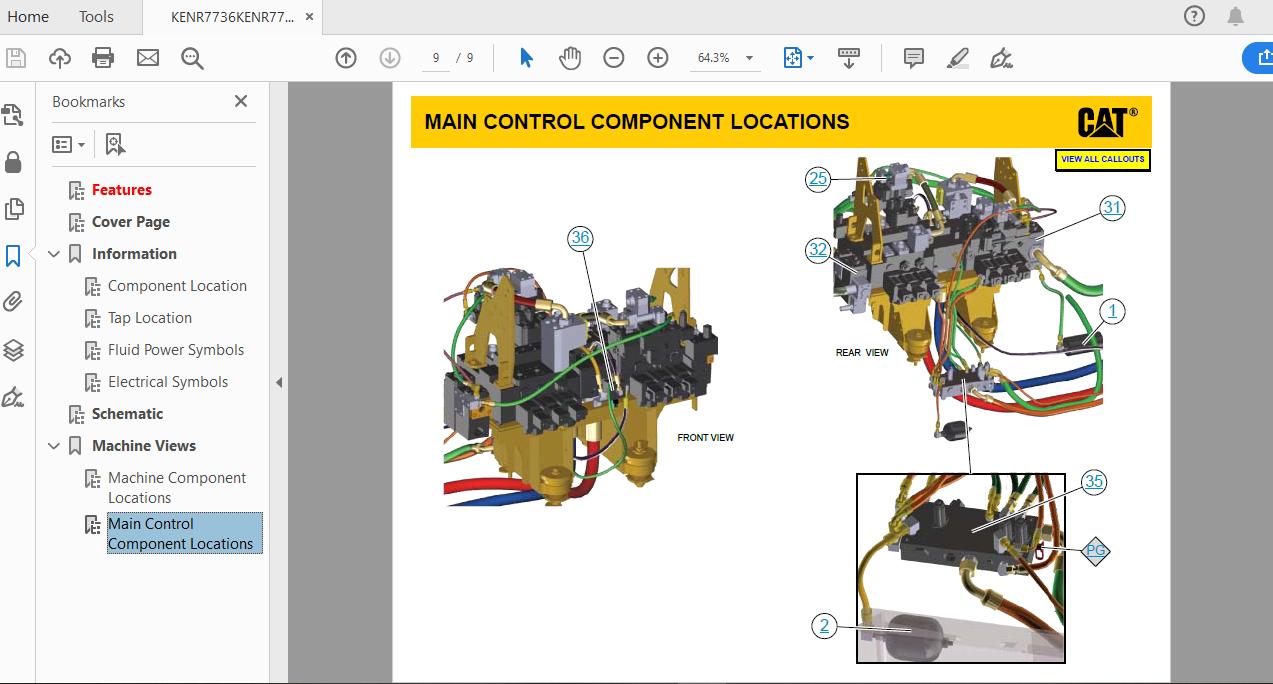Enable reading mode from the toolbar
Screen dimensions: 1273x684
click(848, 57)
